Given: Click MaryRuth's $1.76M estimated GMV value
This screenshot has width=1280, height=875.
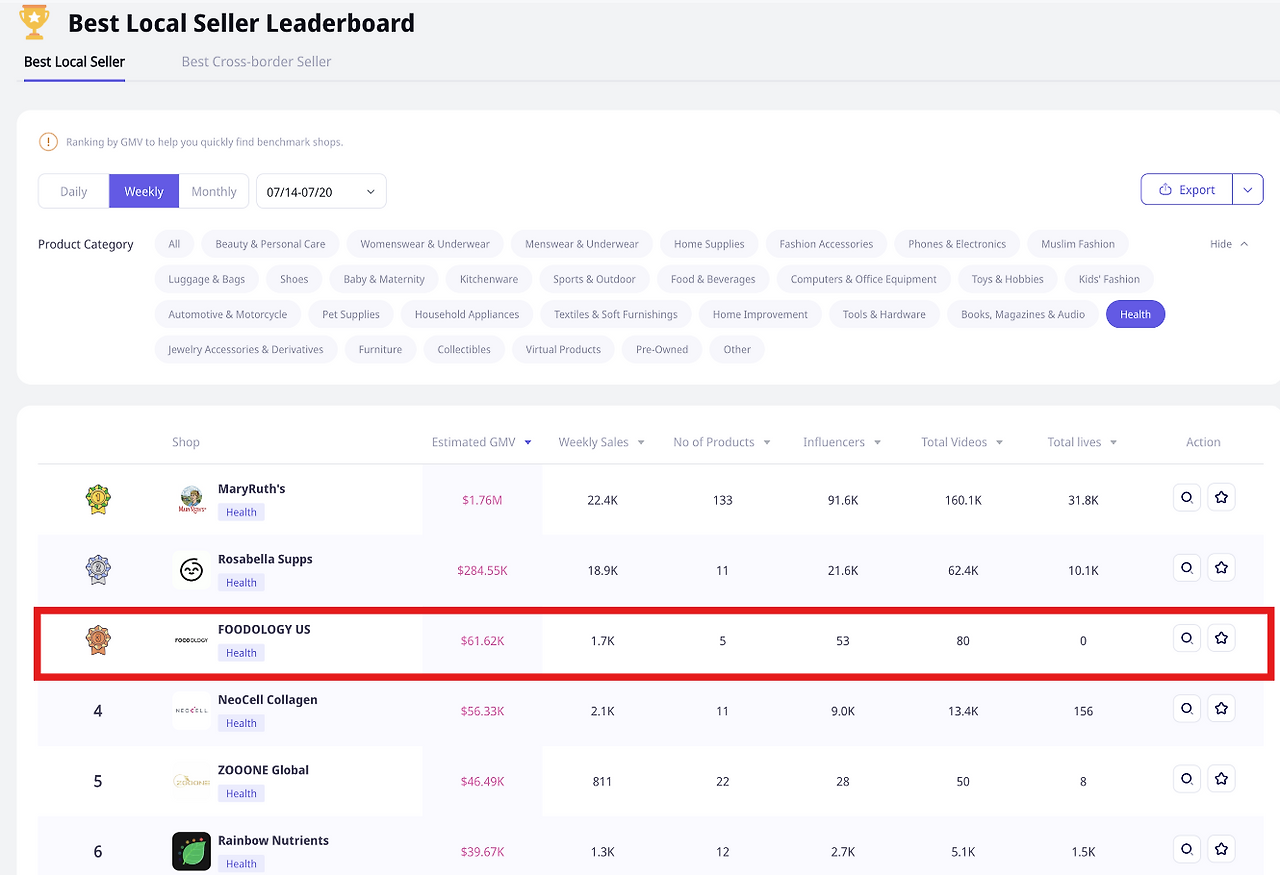Looking at the screenshot, I should (482, 500).
